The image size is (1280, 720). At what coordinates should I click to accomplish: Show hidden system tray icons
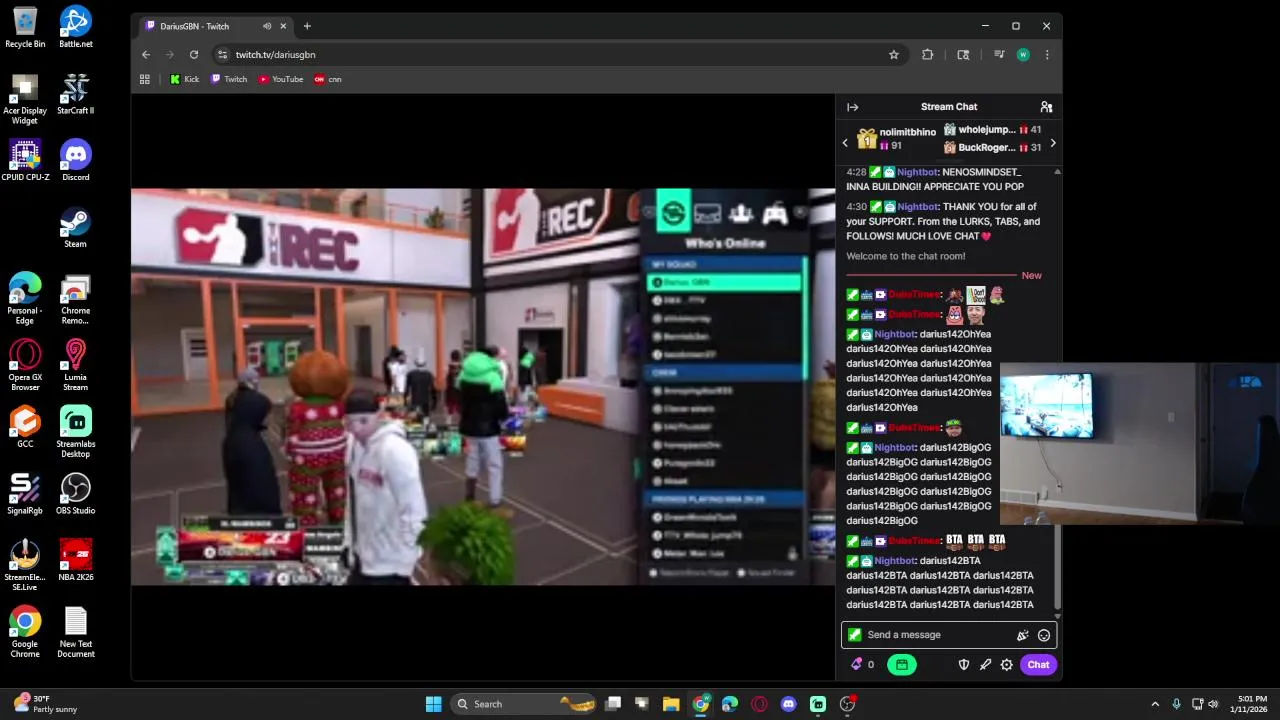pos(1155,704)
